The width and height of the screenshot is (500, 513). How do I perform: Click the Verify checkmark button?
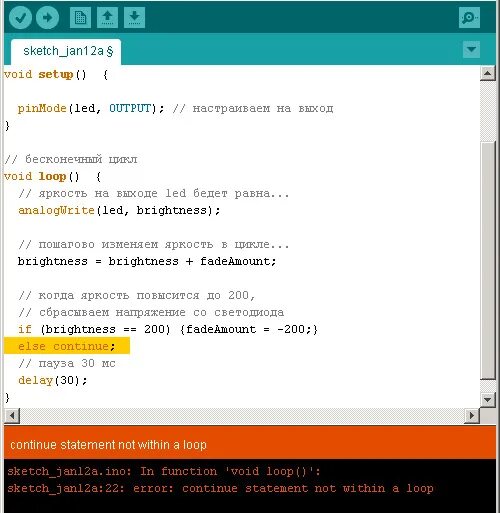point(20,17)
